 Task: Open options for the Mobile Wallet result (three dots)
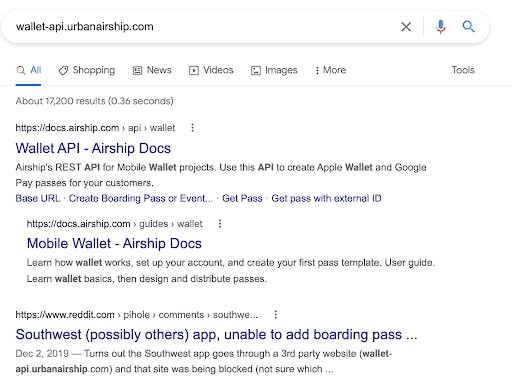coord(220,224)
